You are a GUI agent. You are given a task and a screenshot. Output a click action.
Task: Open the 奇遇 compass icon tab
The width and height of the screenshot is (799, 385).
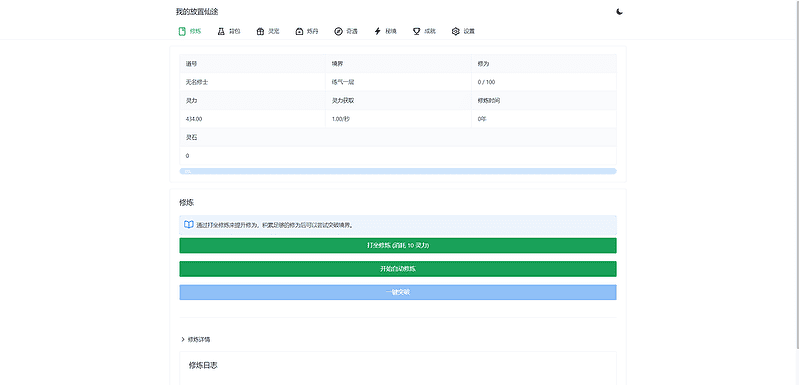click(338, 31)
